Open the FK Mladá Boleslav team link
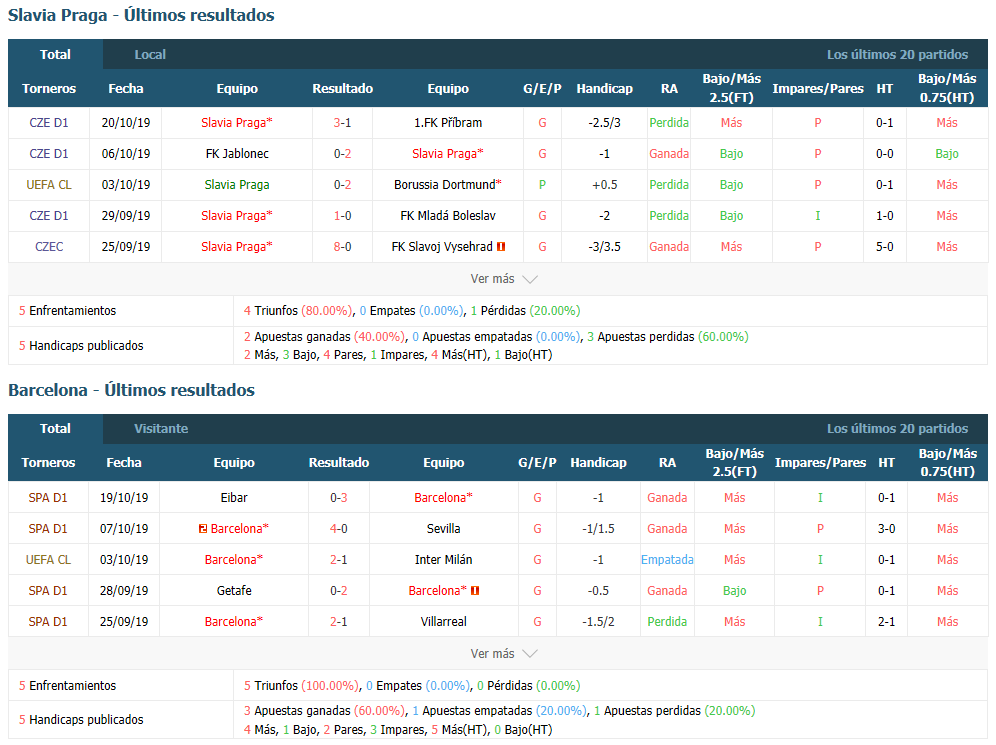This screenshot has width=996, height=745. coord(448,216)
